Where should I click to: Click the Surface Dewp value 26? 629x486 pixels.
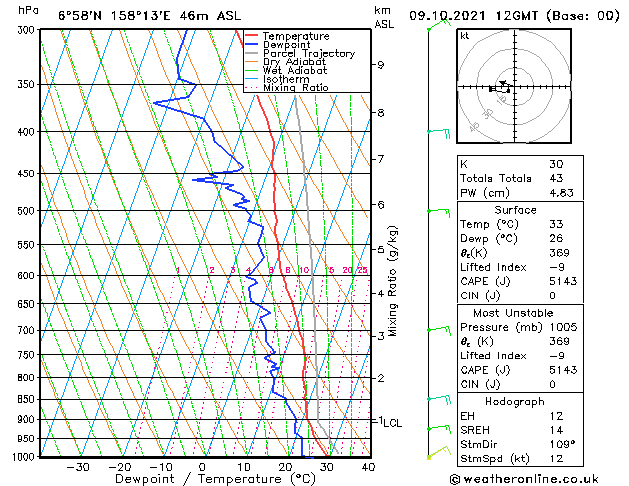coord(556,239)
